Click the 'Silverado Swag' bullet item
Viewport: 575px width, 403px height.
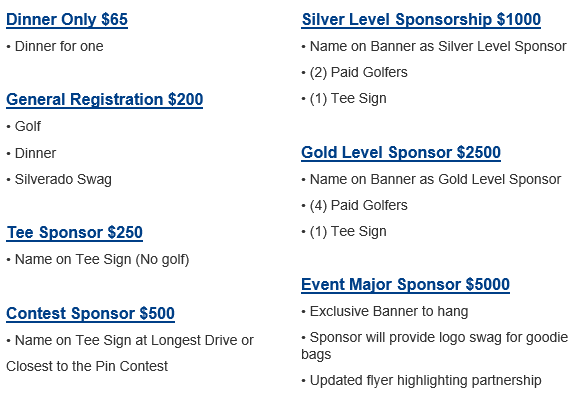[x=63, y=180]
